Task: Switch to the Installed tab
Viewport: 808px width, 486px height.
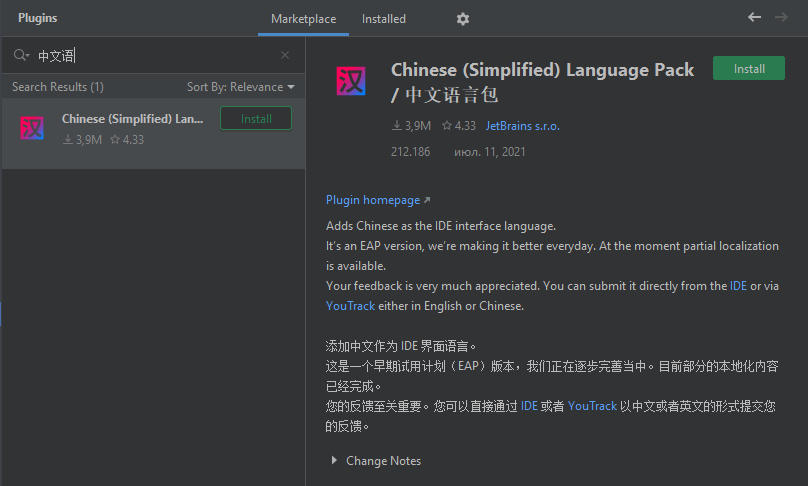Action: tap(384, 19)
